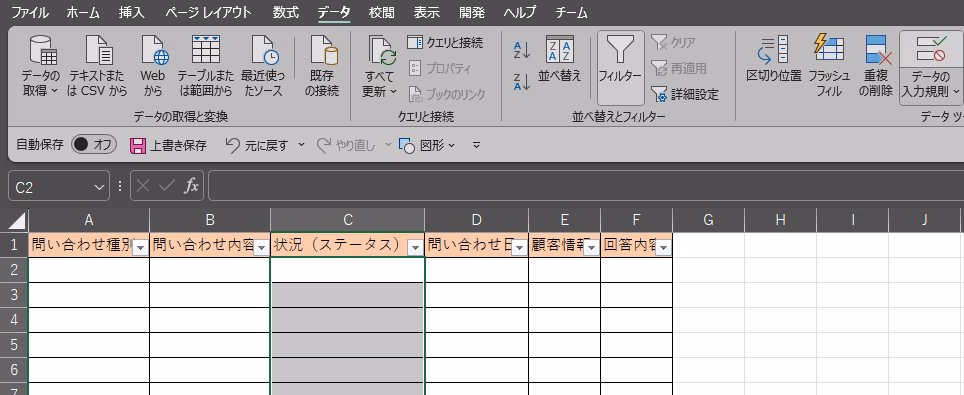Switch to ページ レイアウト tab
964x395 pixels.
click(208, 12)
